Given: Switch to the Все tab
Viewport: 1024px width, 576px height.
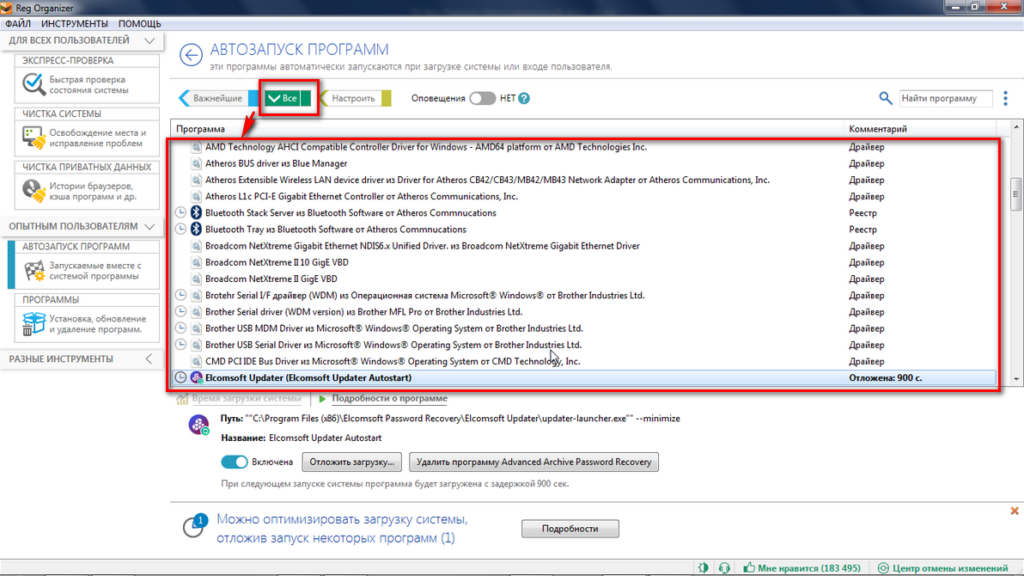Looking at the screenshot, I should (x=287, y=98).
